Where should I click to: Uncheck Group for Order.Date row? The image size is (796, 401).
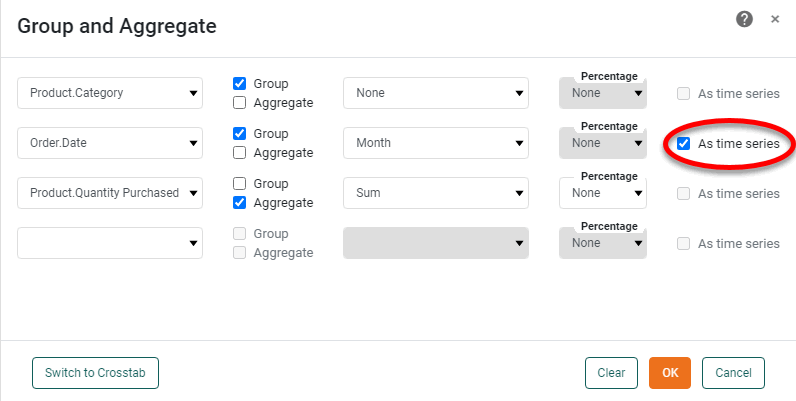tap(240, 134)
